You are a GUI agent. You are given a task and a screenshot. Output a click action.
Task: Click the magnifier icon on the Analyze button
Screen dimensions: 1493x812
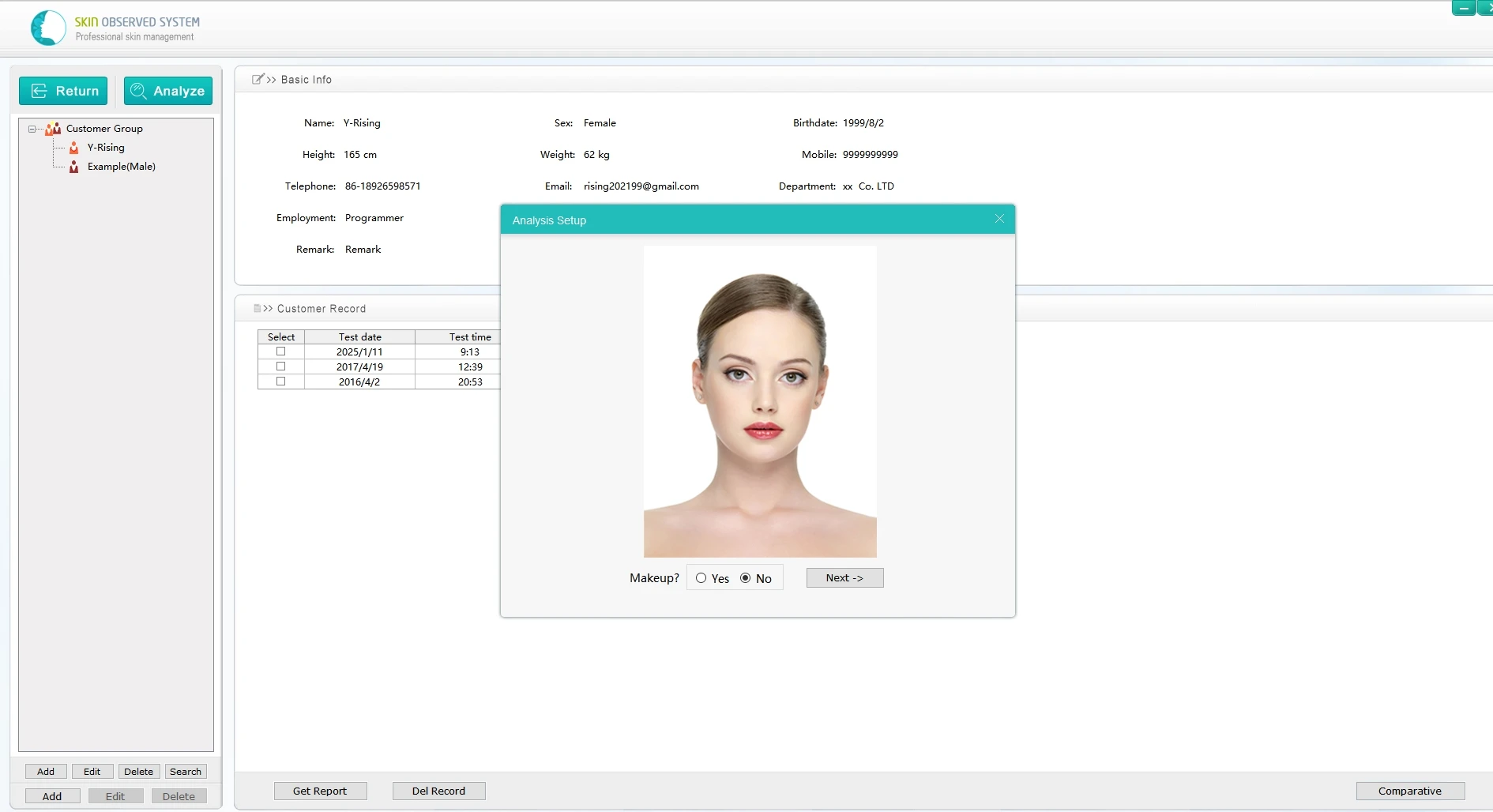tap(137, 91)
